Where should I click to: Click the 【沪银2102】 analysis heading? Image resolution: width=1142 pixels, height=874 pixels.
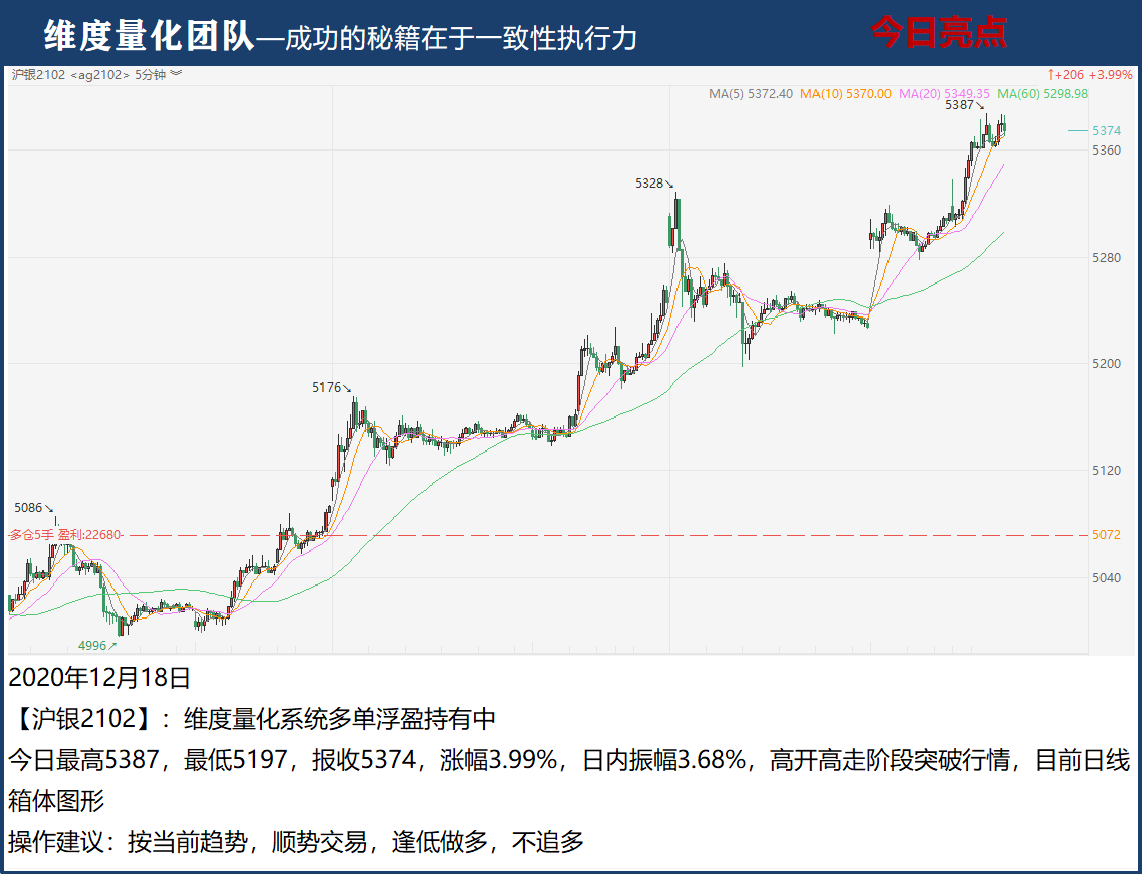coord(84,717)
